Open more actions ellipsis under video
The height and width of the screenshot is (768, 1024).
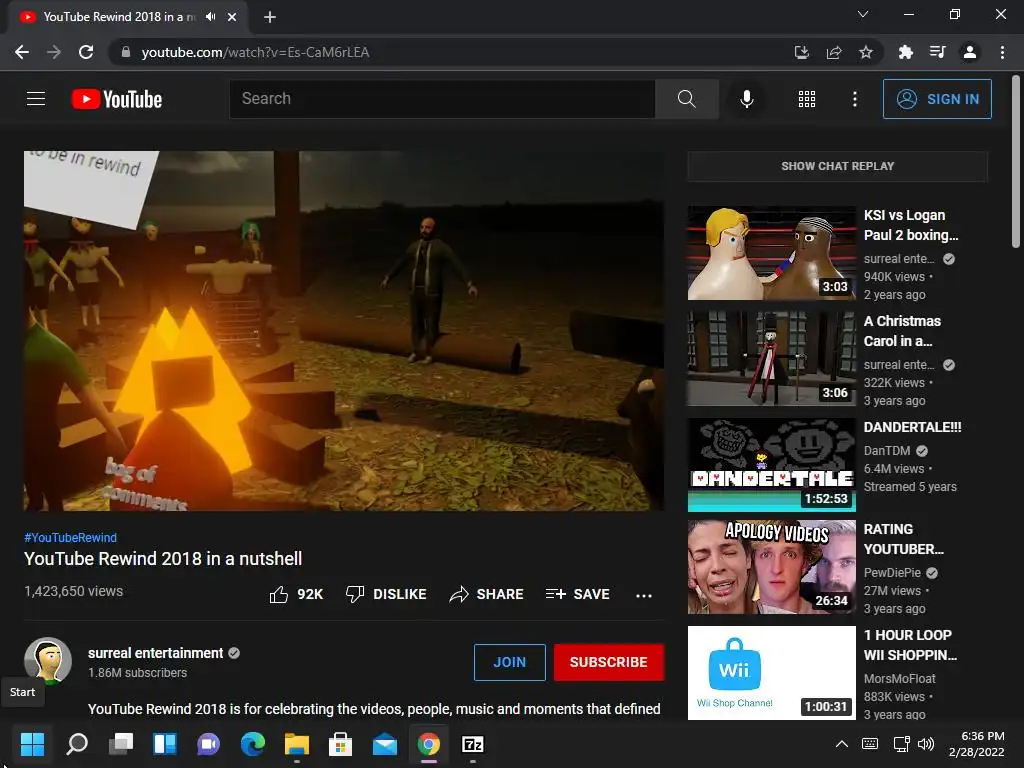pos(644,595)
